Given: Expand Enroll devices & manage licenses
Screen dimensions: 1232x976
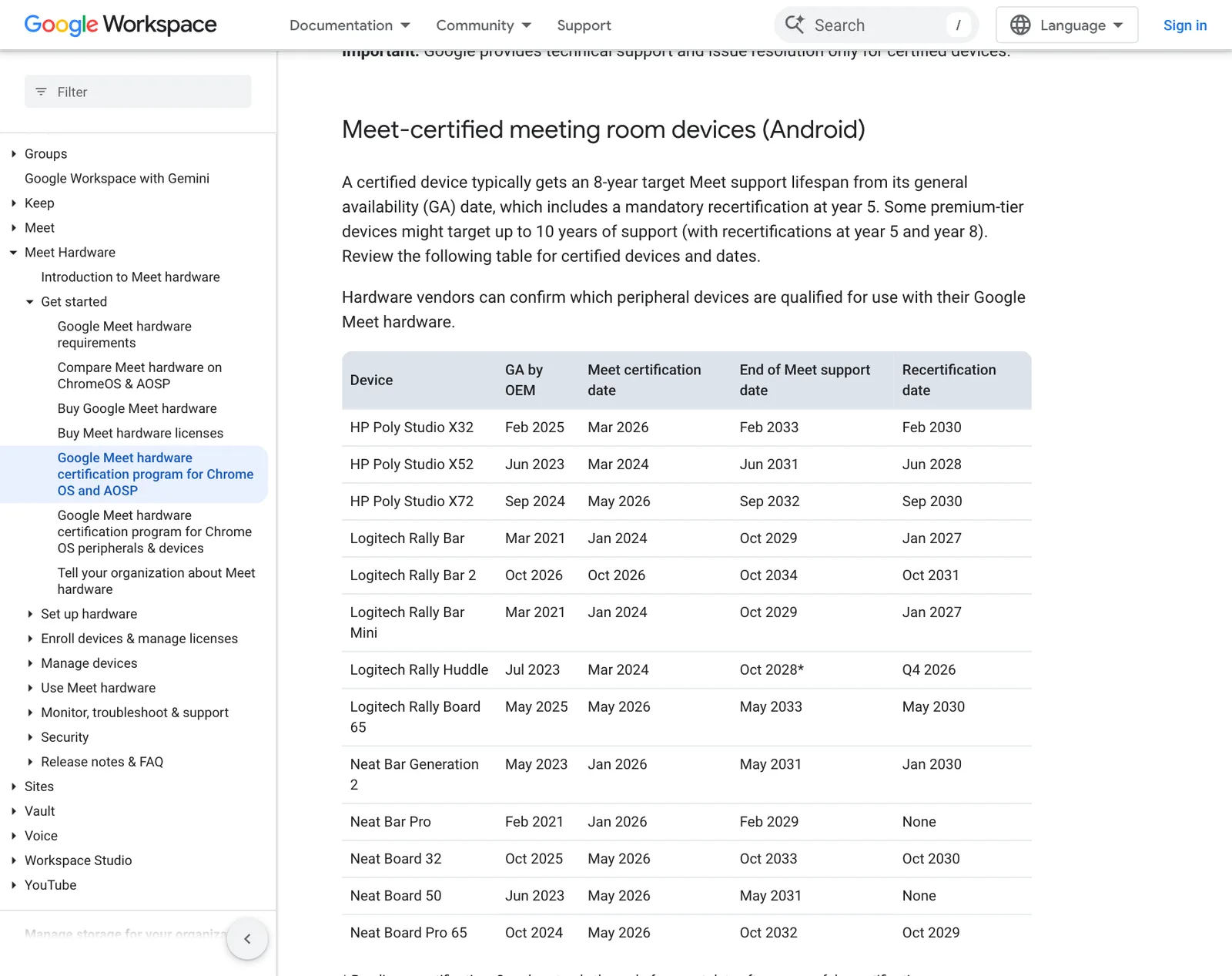Looking at the screenshot, I should (x=30, y=639).
